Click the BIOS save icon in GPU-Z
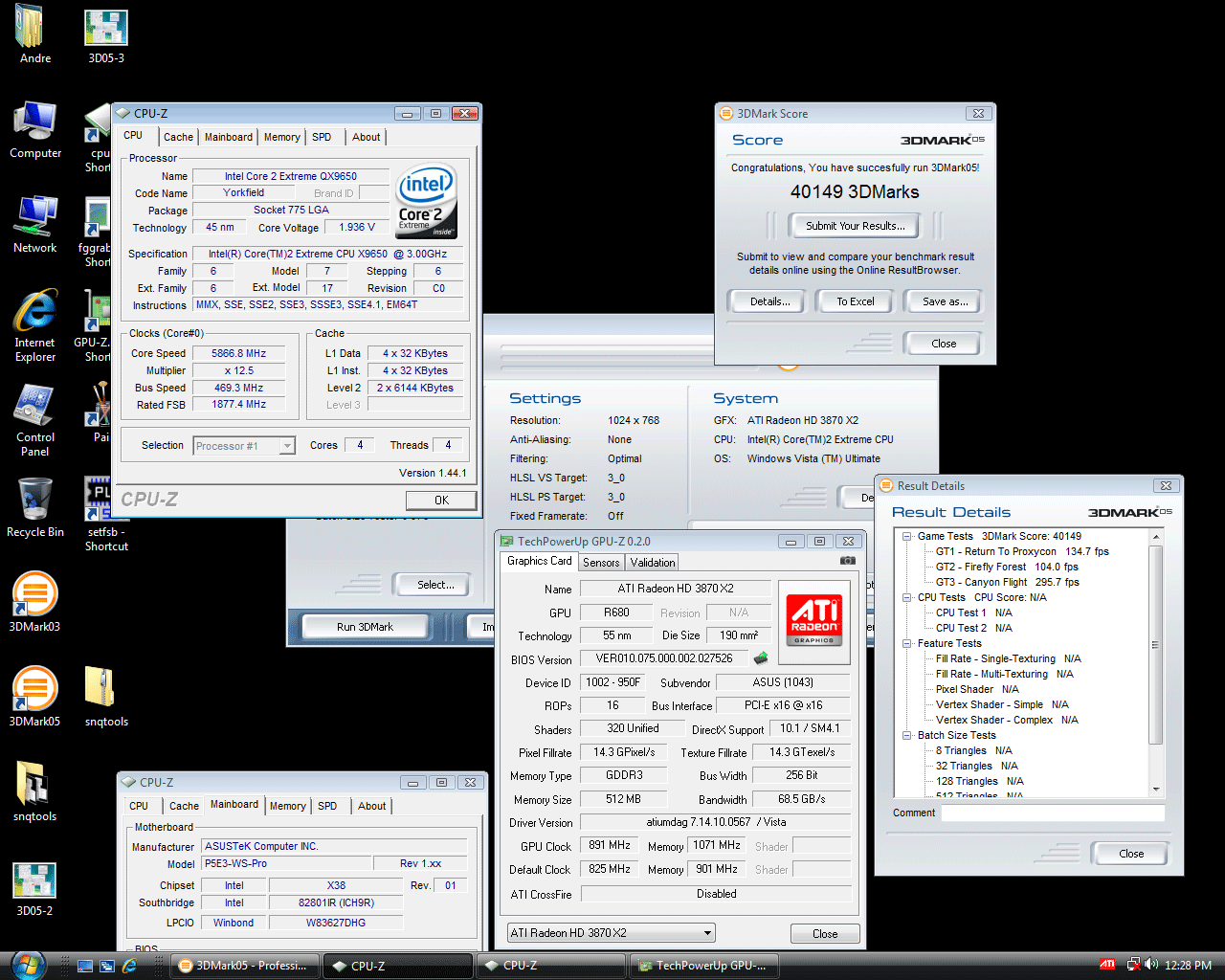Viewport: 1225px width, 980px height. point(761,658)
